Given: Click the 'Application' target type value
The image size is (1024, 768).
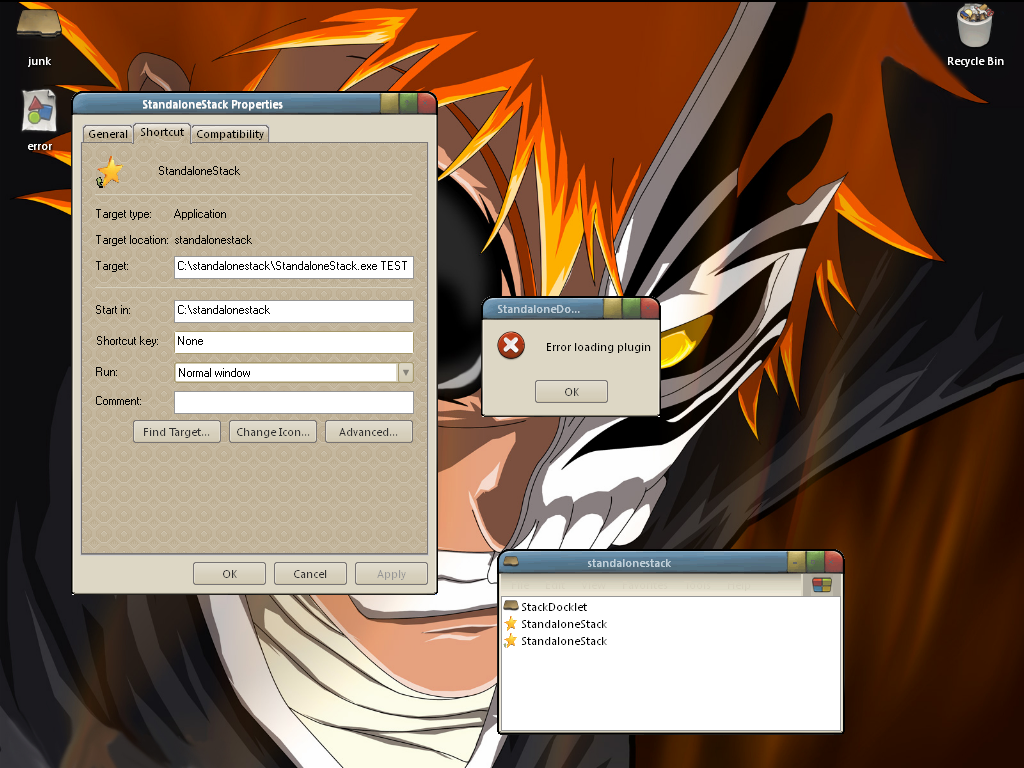Looking at the screenshot, I should 200,214.
